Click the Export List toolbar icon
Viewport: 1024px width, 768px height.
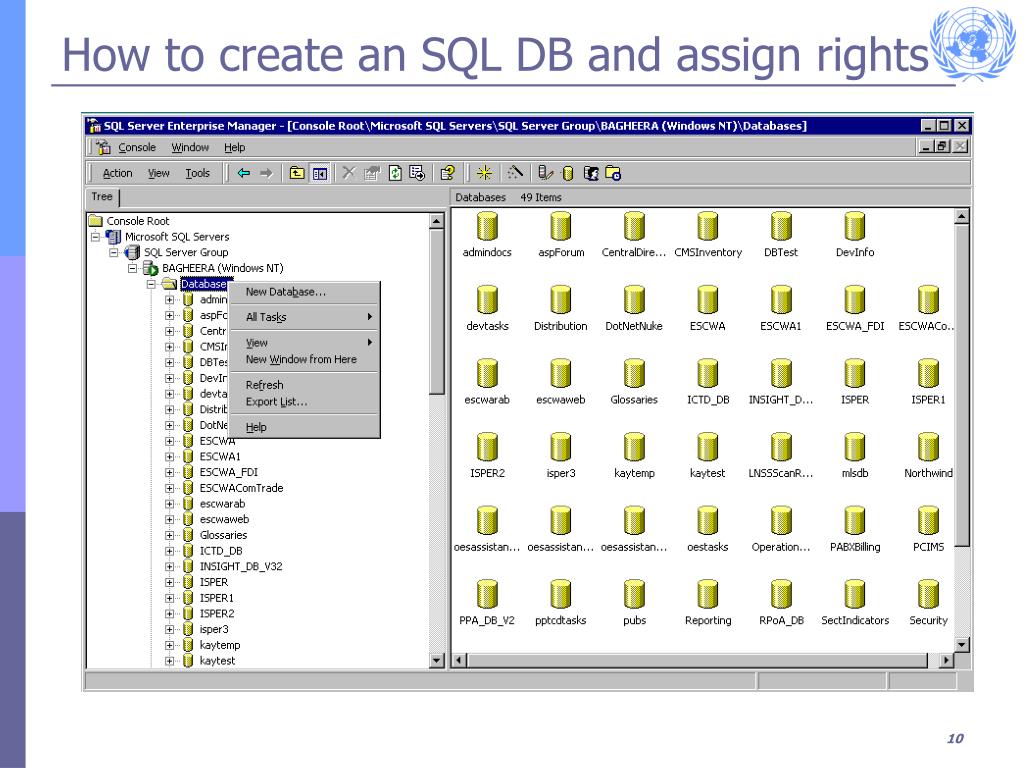point(417,173)
